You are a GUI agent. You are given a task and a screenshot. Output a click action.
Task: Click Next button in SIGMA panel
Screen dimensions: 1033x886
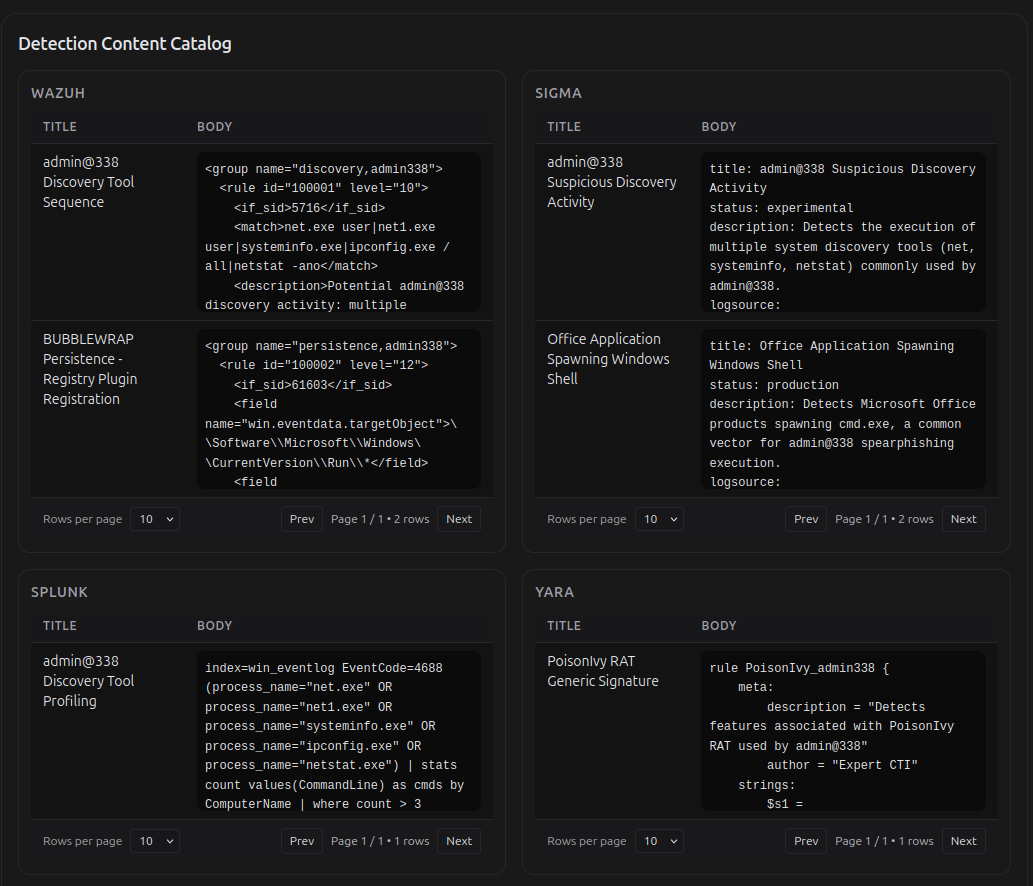click(x=963, y=519)
